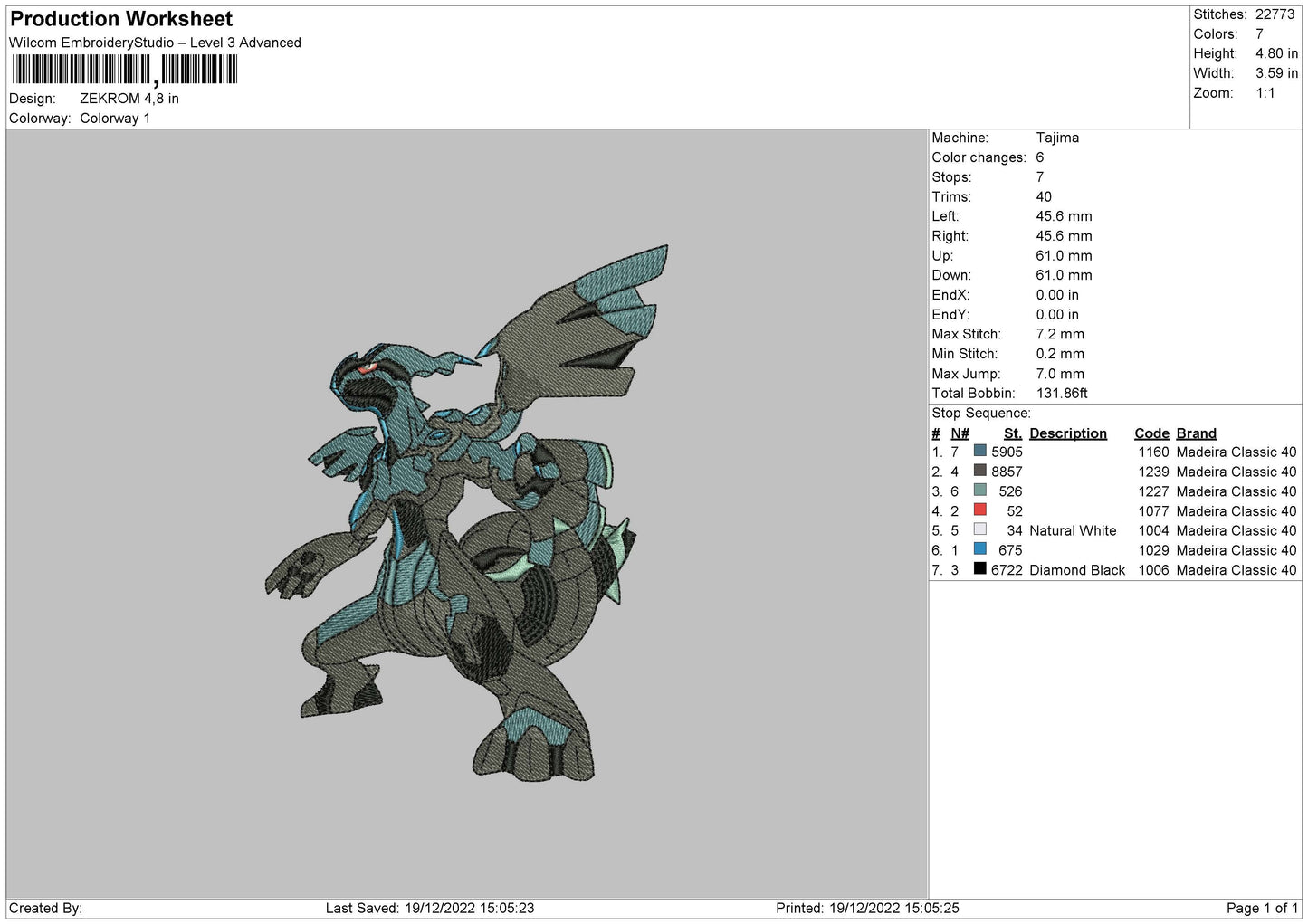Viewport: 1308px width, 924px height.
Task: Click the Zoom value '1:1'
Action: pyautogui.click(x=1265, y=93)
